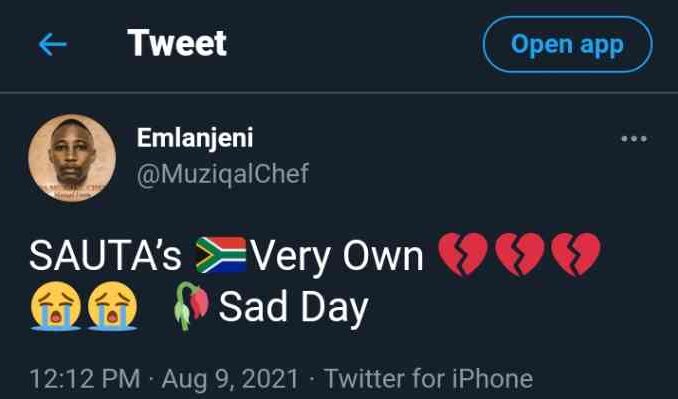Open the Twitter for iPhone source link
678x399 pixels.
coord(429,379)
